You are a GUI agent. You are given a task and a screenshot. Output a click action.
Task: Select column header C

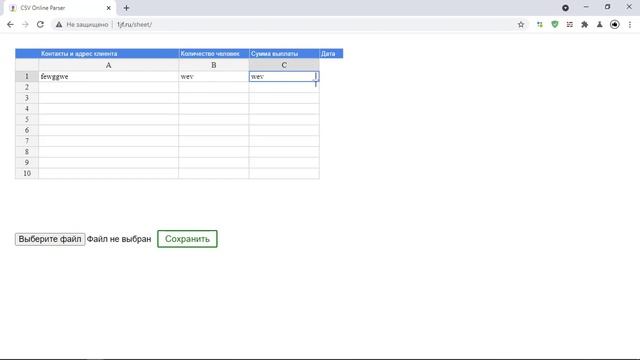(x=284, y=65)
